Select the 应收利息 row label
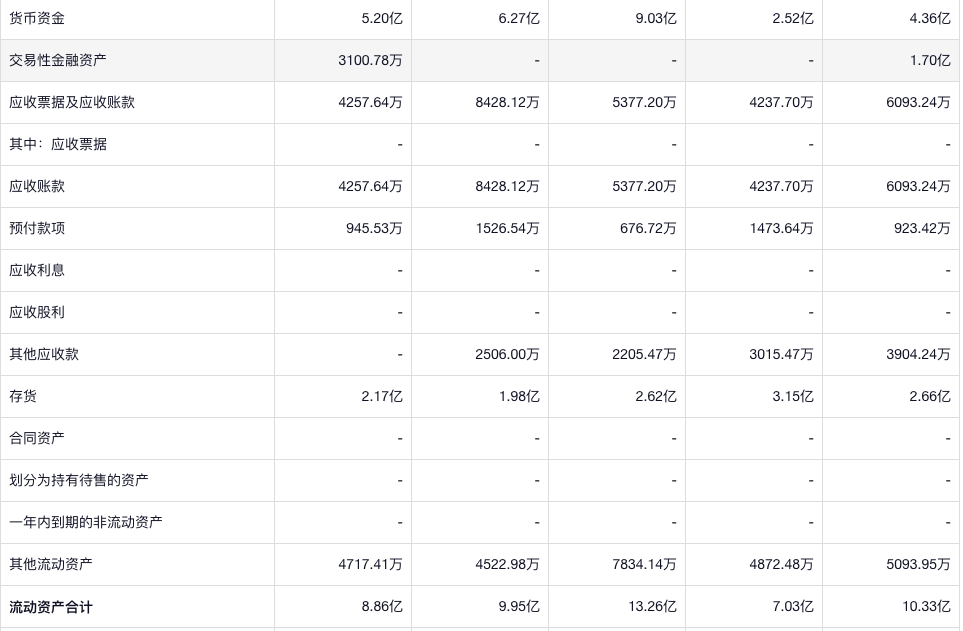 (x=37, y=270)
